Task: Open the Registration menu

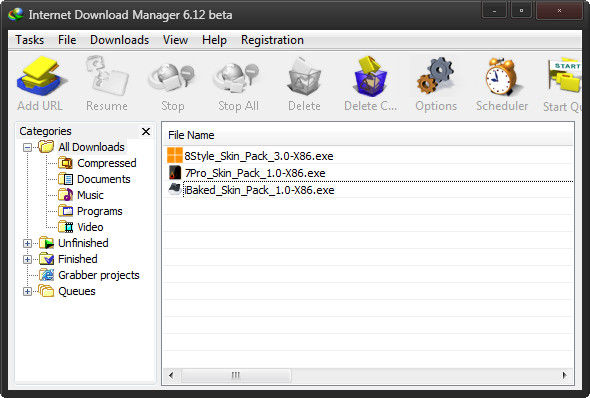Action: [272, 40]
